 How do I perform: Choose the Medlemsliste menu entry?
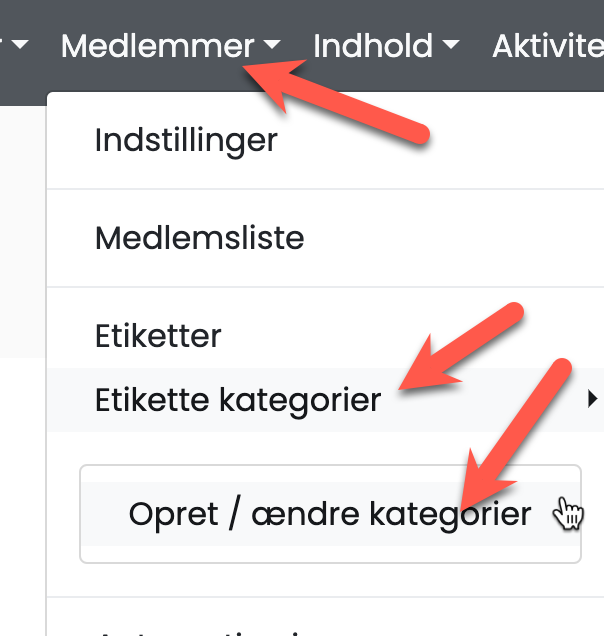pos(199,238)
